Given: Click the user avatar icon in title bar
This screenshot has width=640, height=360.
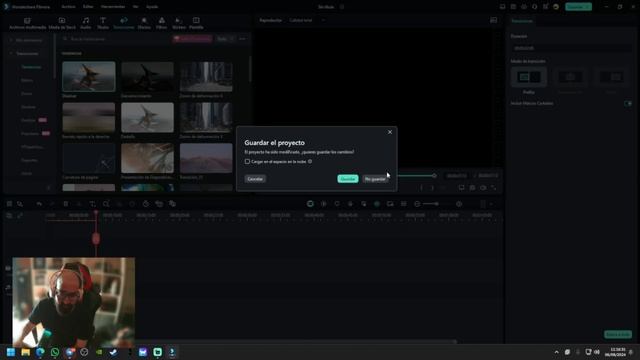Looking at the screenshot, I should [x=556, y=7].
